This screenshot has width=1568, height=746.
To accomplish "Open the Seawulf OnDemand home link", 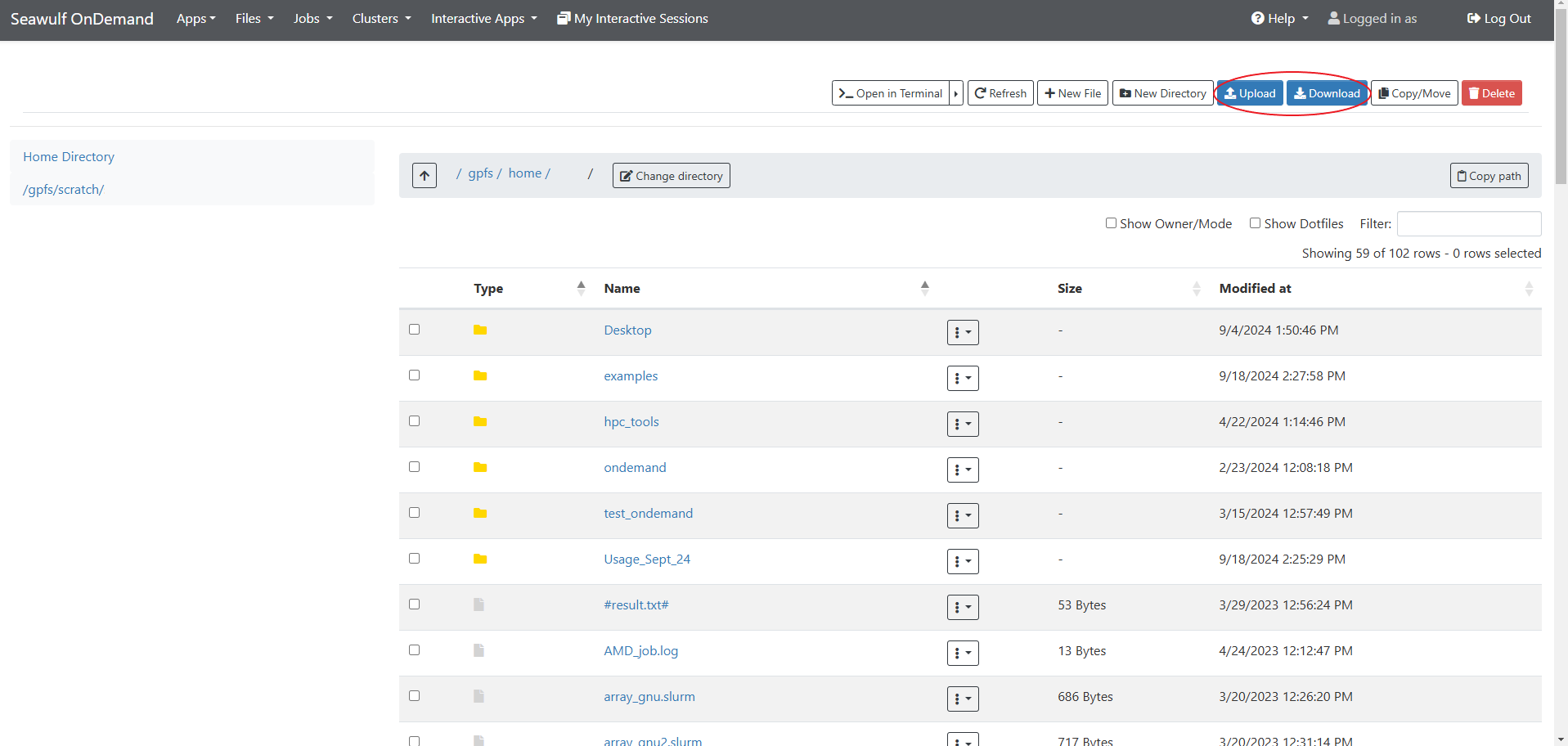I will (82, 18).
